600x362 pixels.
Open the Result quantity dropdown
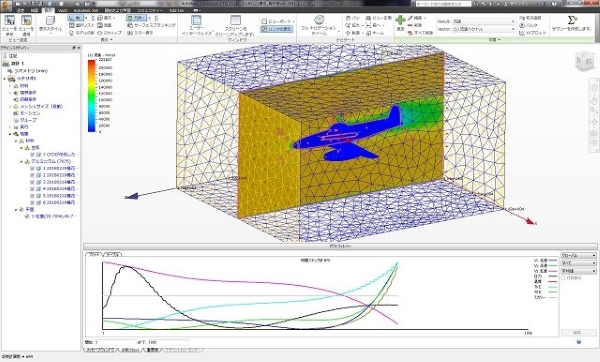pyautogui.click(x=484, y=21)
